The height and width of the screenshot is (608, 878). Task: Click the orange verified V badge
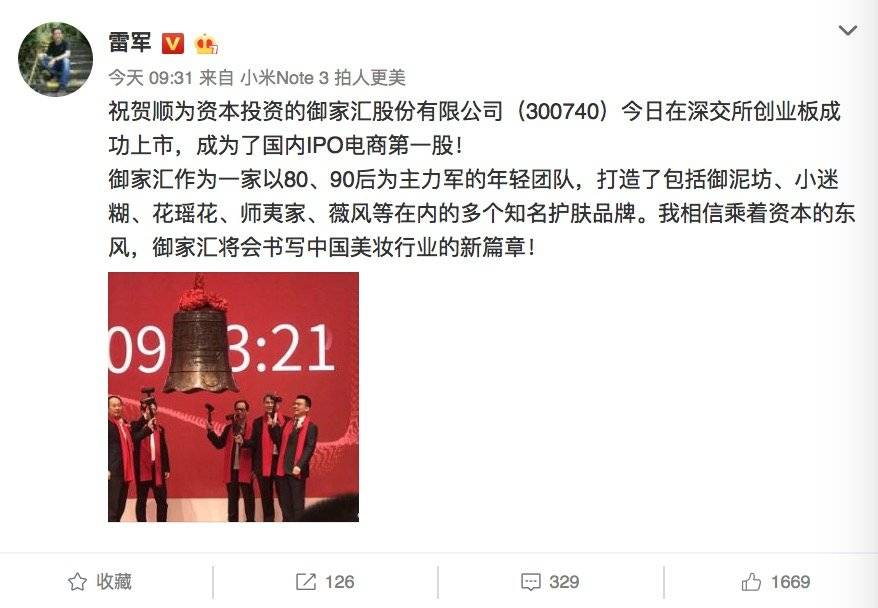pos(172,44)
